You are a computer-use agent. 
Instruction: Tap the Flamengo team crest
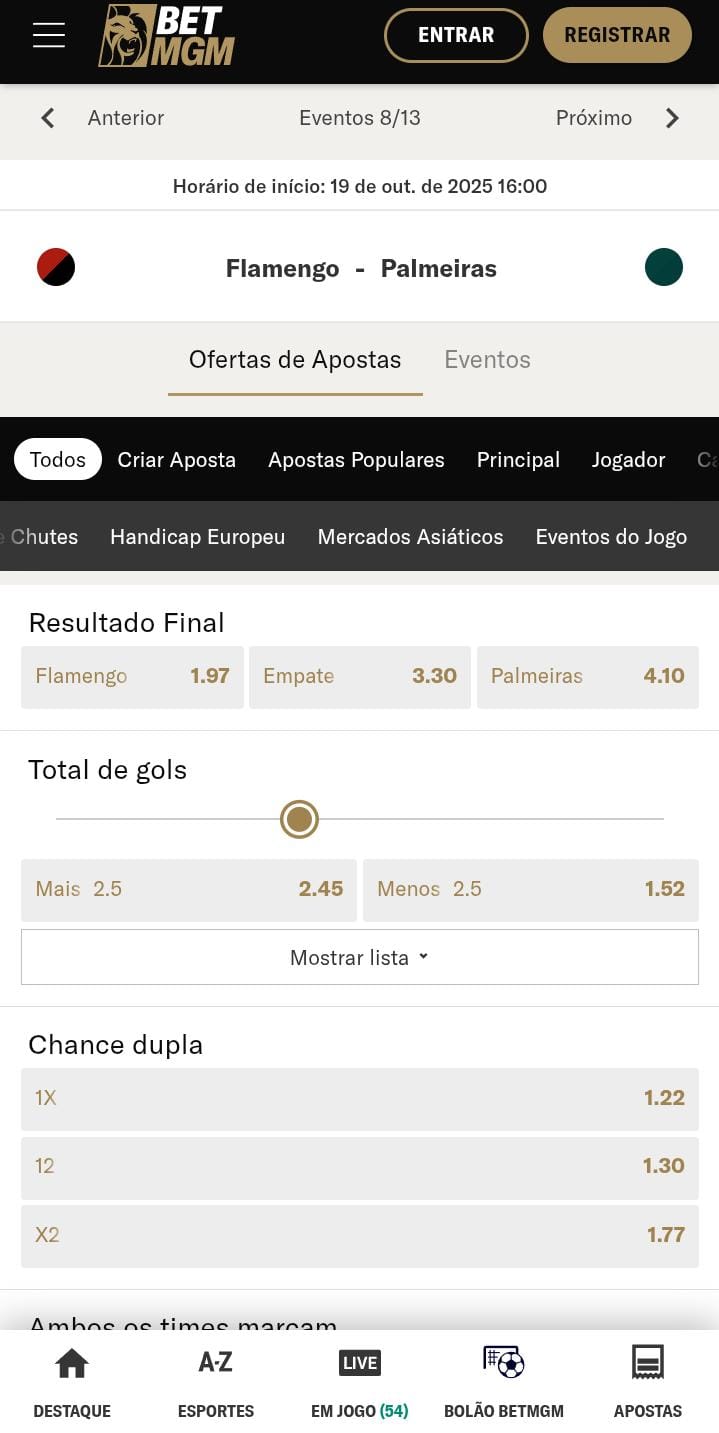(x=56, y=267)
